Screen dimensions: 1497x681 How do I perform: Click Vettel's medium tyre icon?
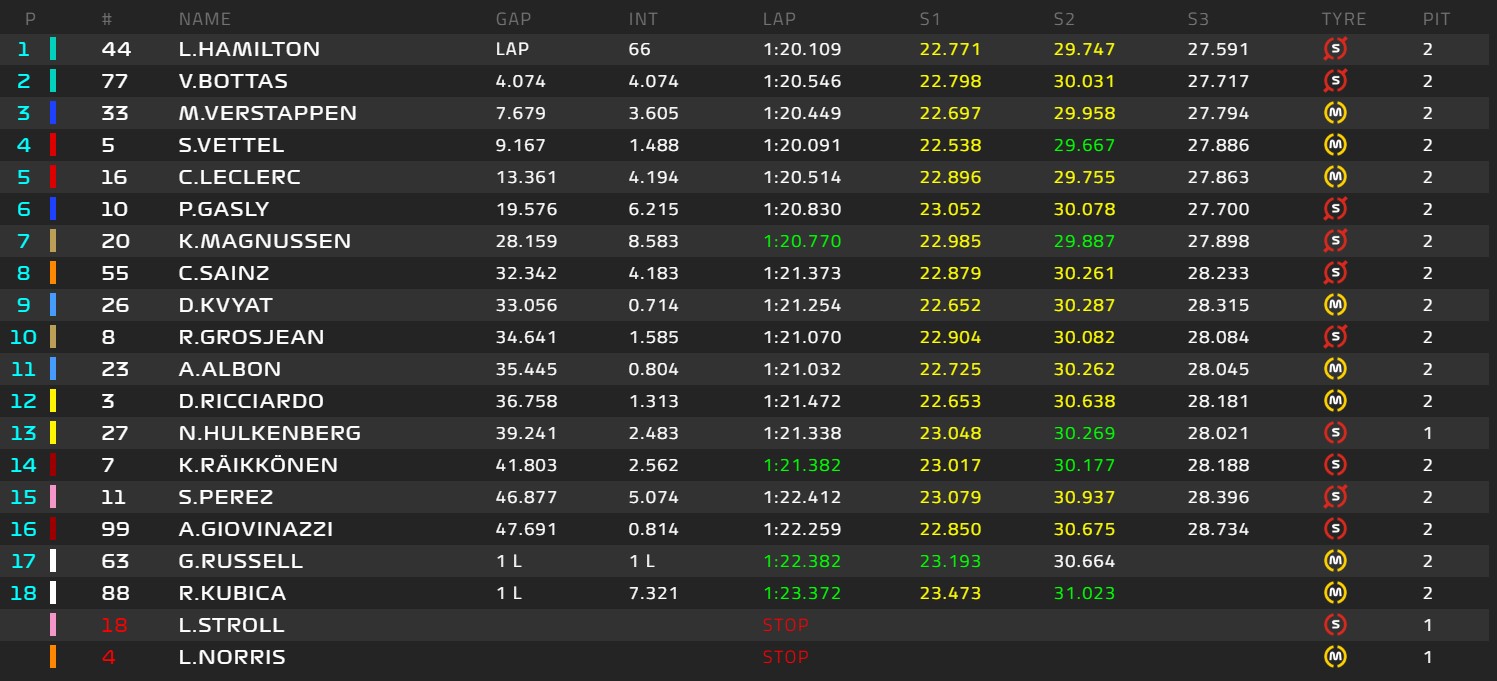point(1334,145)
